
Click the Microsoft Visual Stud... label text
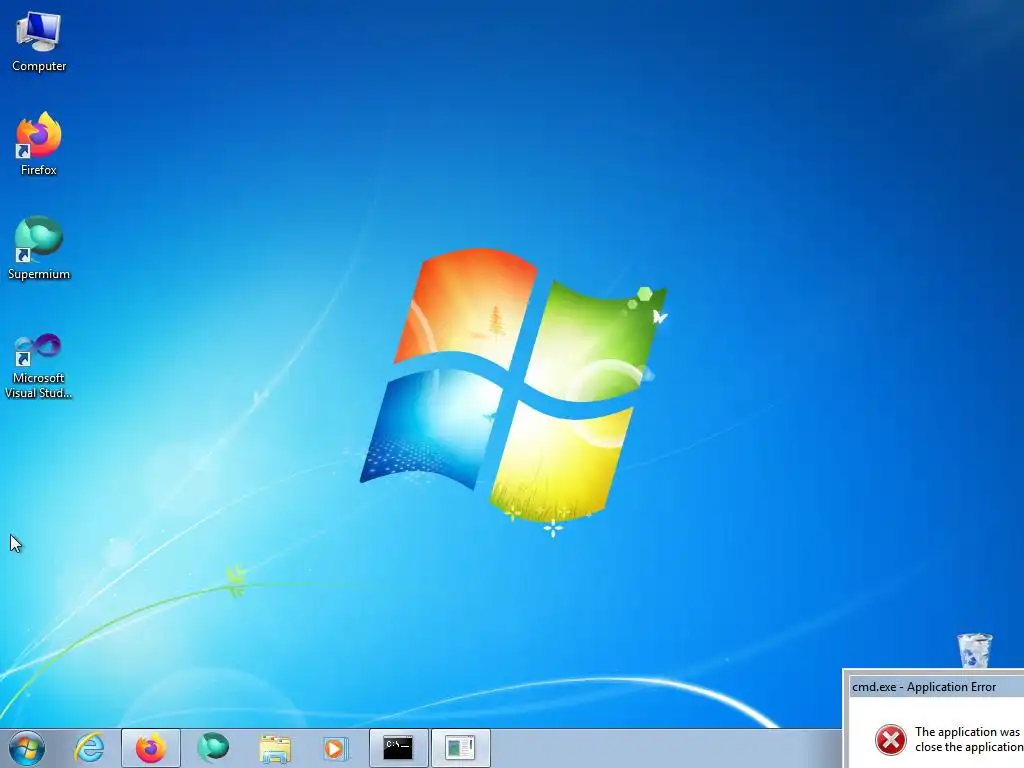tap(39, 385)
